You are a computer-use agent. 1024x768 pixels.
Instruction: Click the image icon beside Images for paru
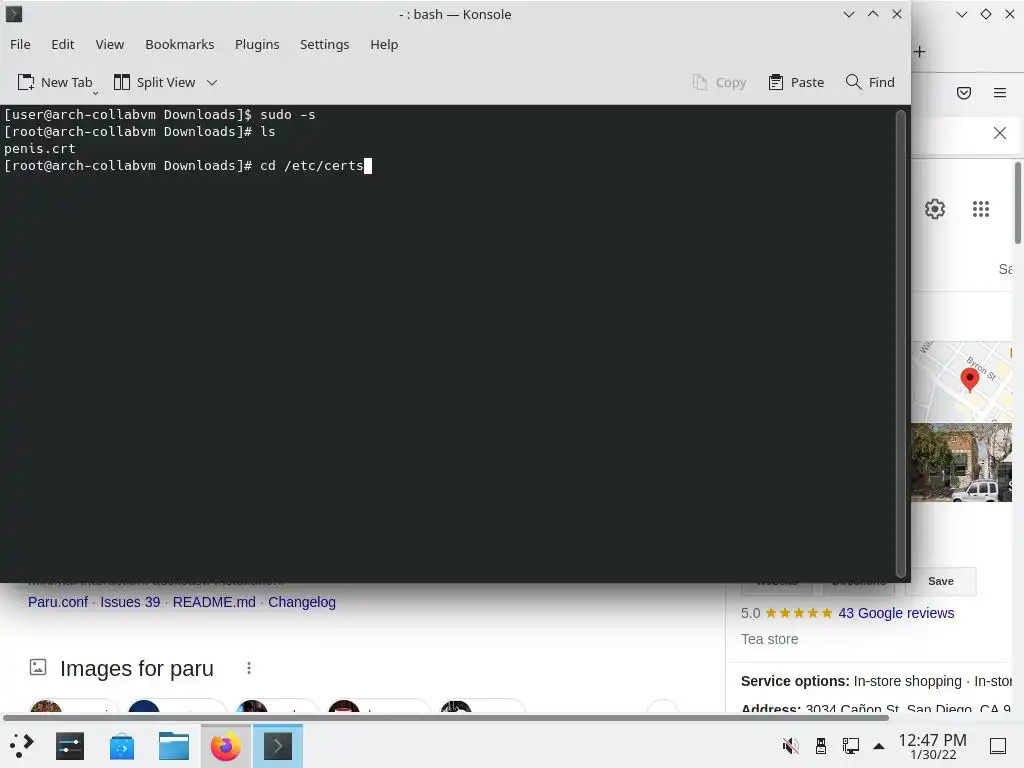click(x=38, y=667)
